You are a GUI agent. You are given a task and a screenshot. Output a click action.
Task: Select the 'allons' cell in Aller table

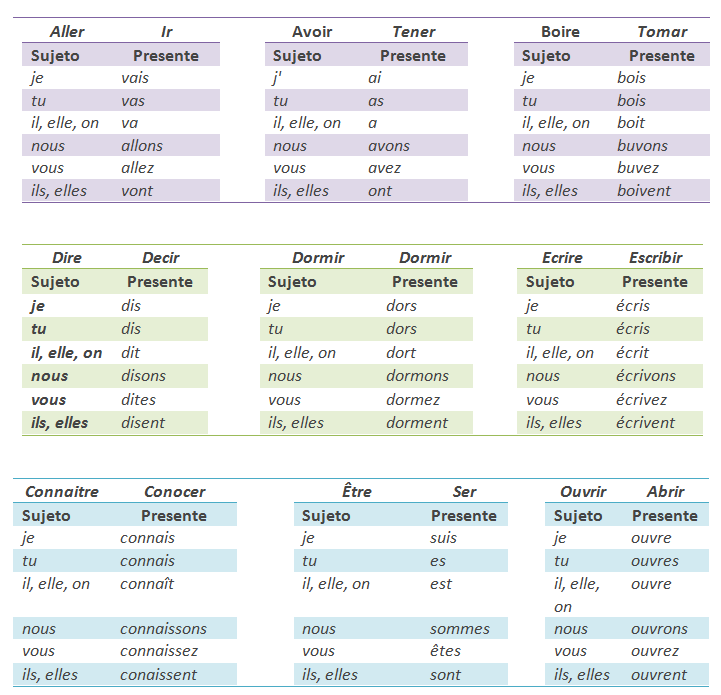pos(142,146)
